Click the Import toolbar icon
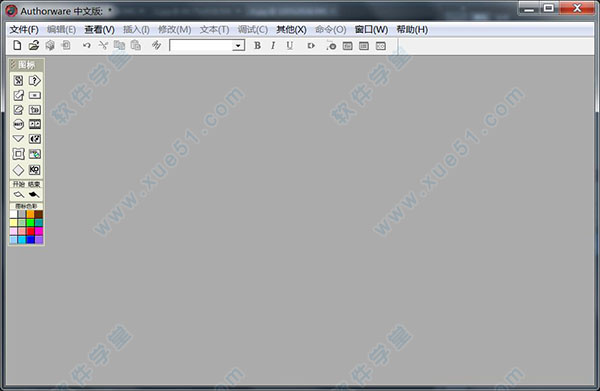Viewport: 600px width, 391px height. click(66, 46)
